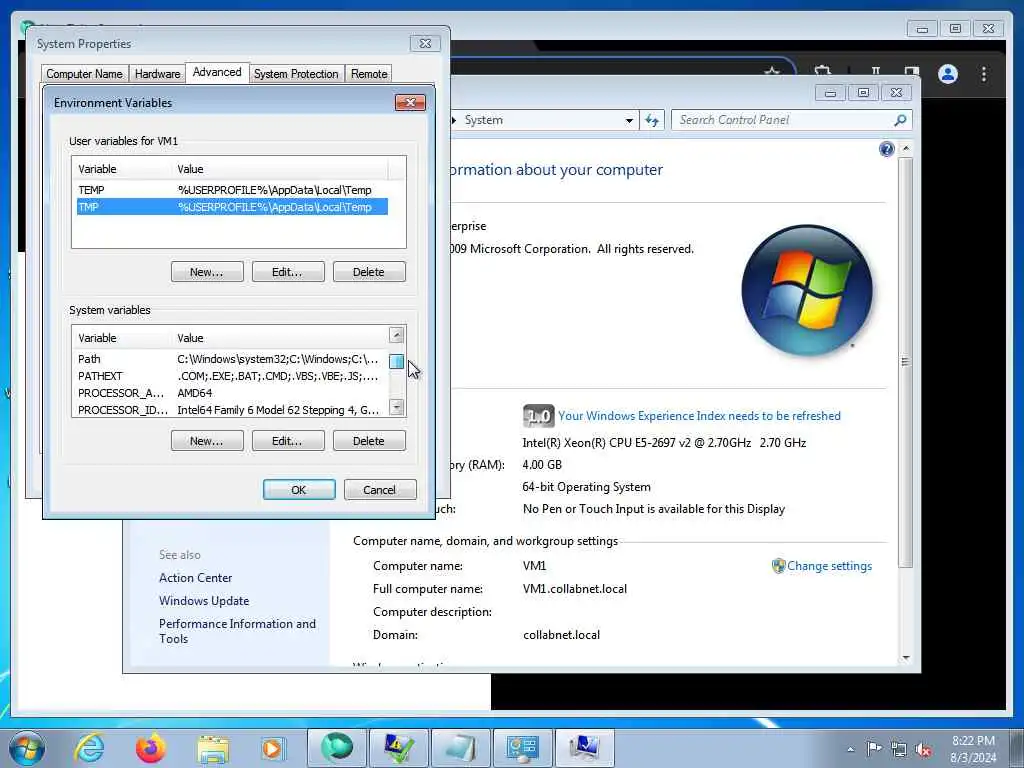The height and width of the screenshot is (768, 1024).
Task: Switch to the Computer Name tab
Action: pos(84,74)
